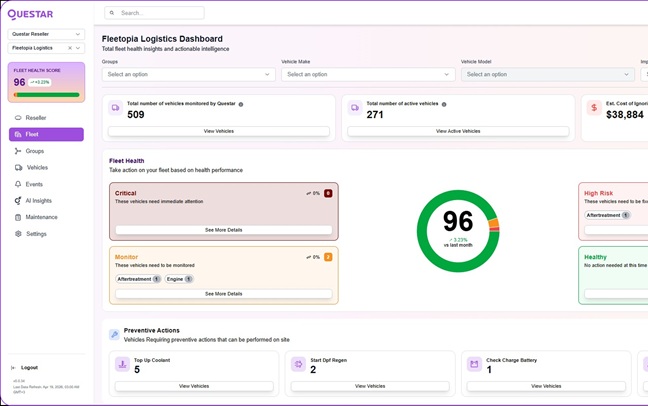Select the Fleet menu item
The image size is (648, 406).
pos(46,134)
